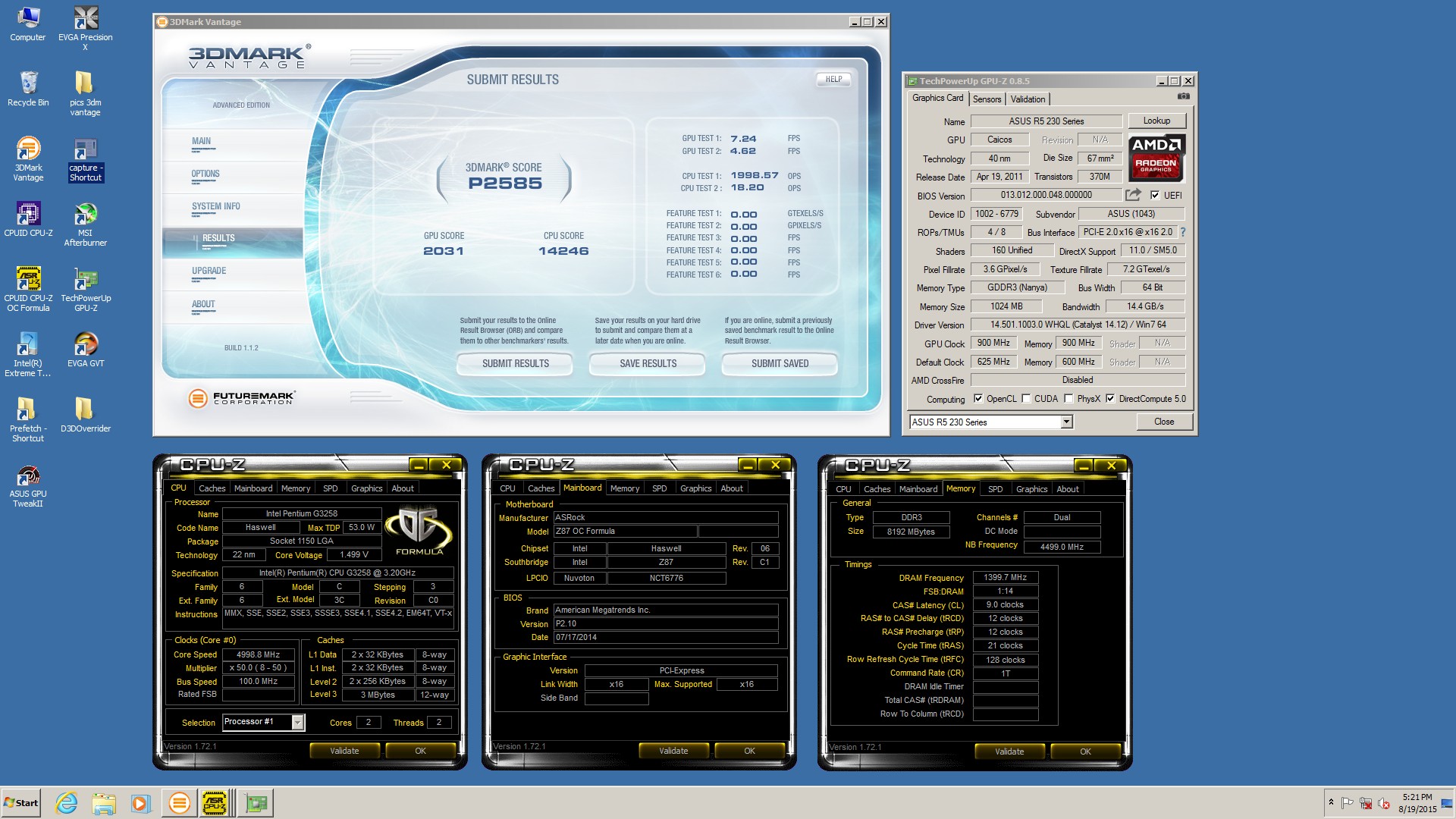1456x819 pixels.
Task: Launch CPUID CPU-Z desktop icon
Action: [x=28, y=219]
